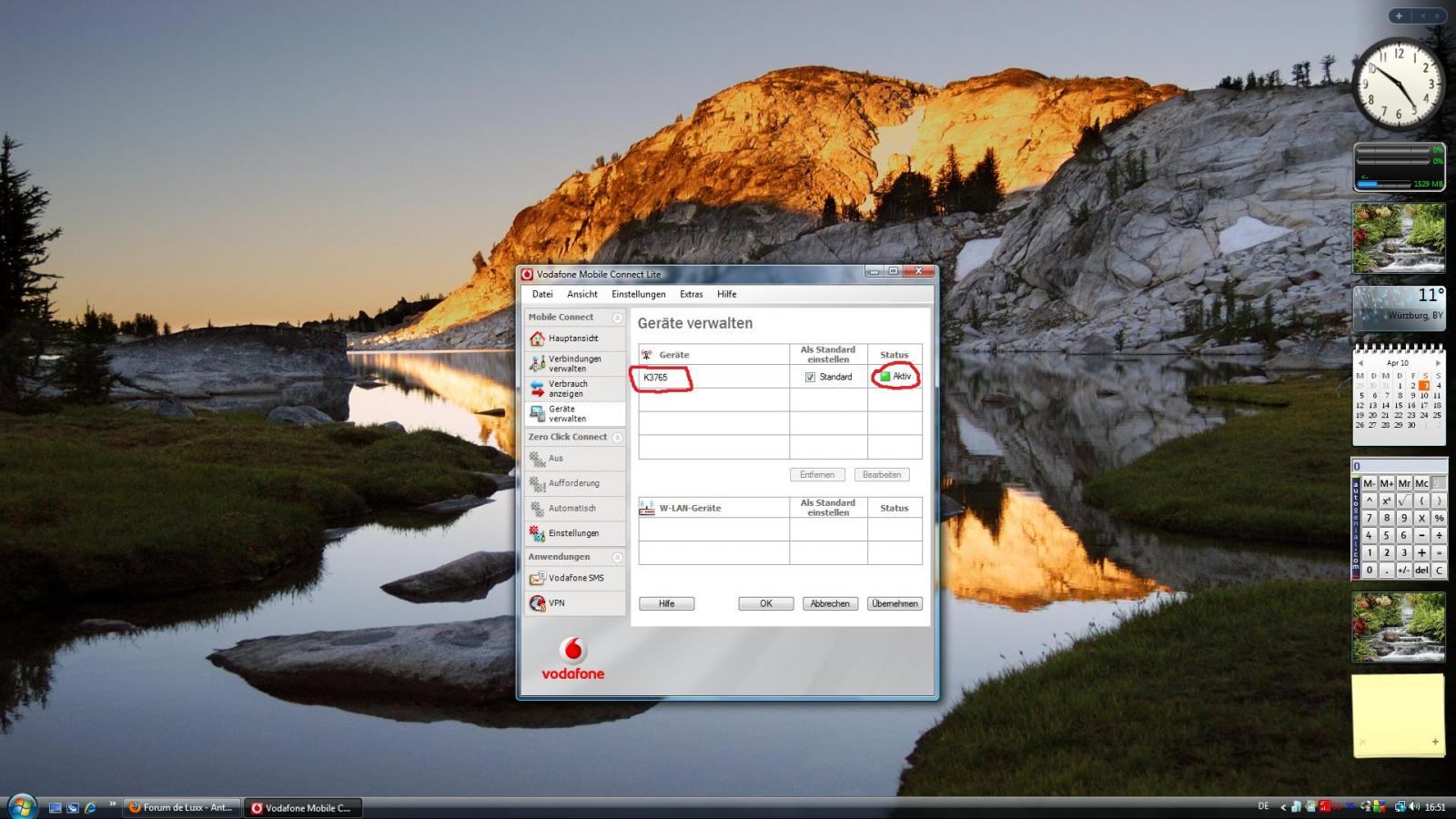
Task: Click the volume speaker tray icon
Action: coord(1414,806)
